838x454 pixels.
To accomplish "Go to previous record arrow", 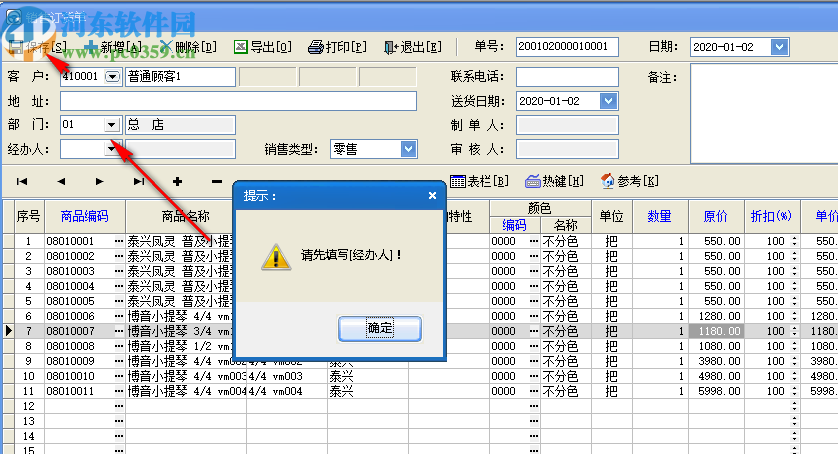I will [x=61, y=182].
